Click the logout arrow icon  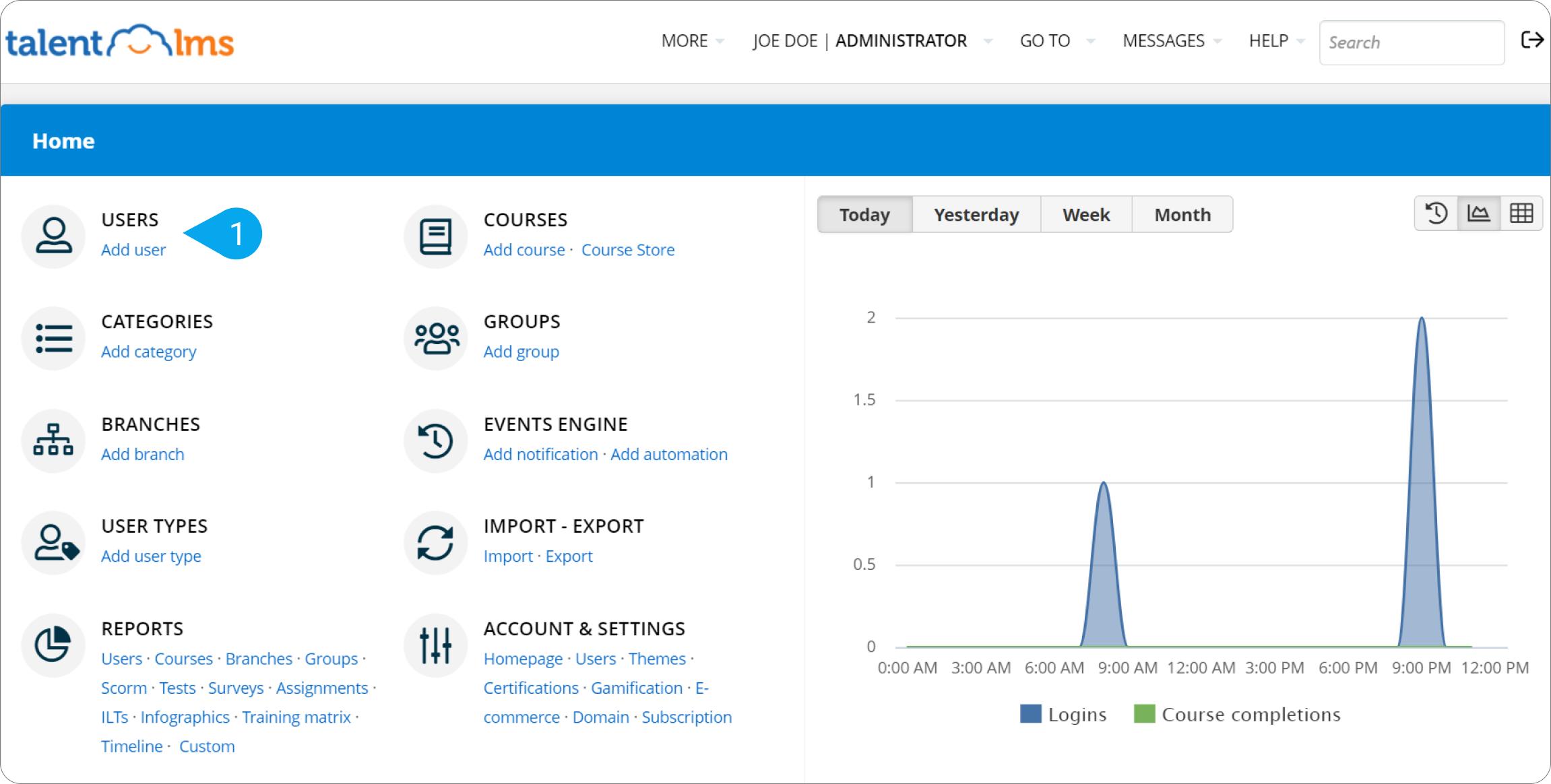pos(1532,40)
